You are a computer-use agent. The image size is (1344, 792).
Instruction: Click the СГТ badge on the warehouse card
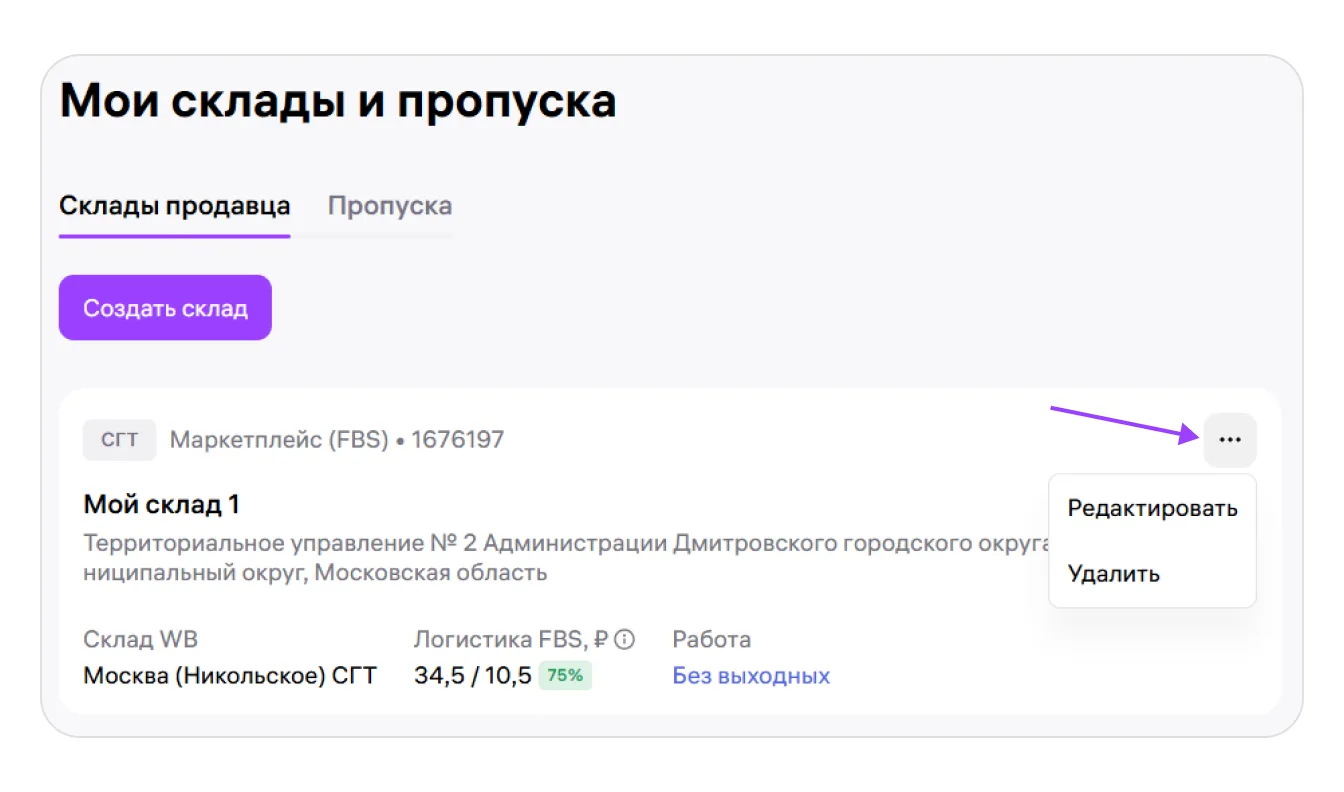pyautogui.click(x=119, y=440)
